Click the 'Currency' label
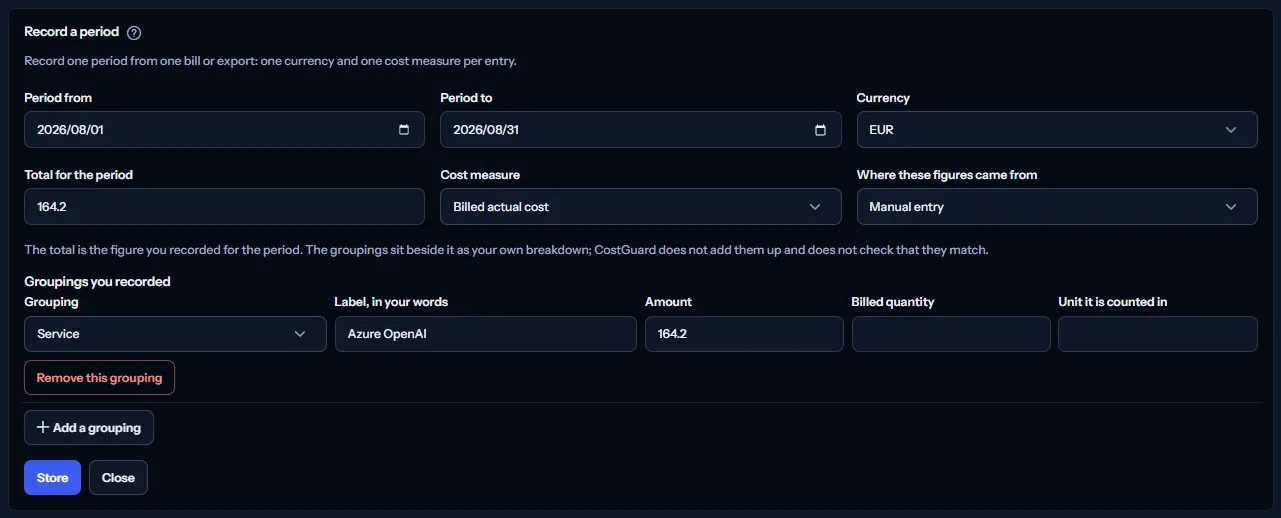 883,98
